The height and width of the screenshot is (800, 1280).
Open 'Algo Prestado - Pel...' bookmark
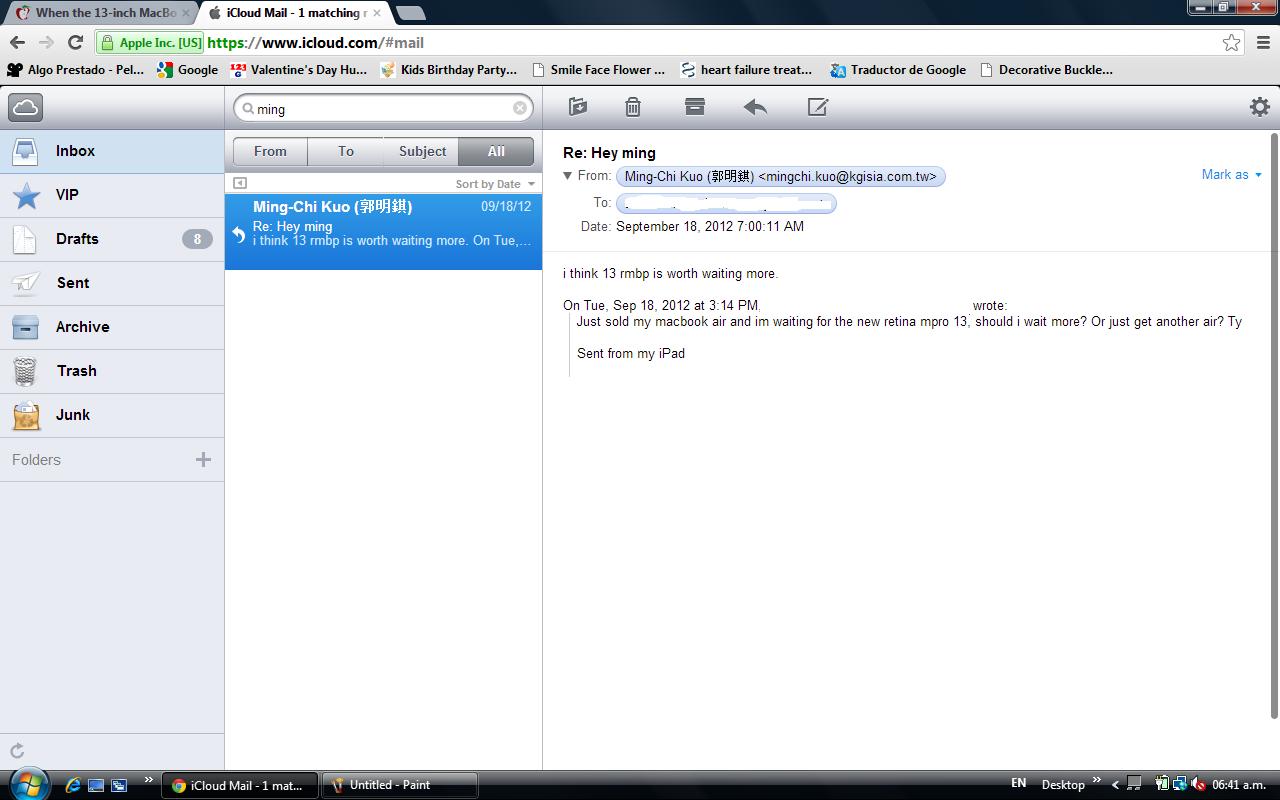pyautogui.click(x=76, y=70)
